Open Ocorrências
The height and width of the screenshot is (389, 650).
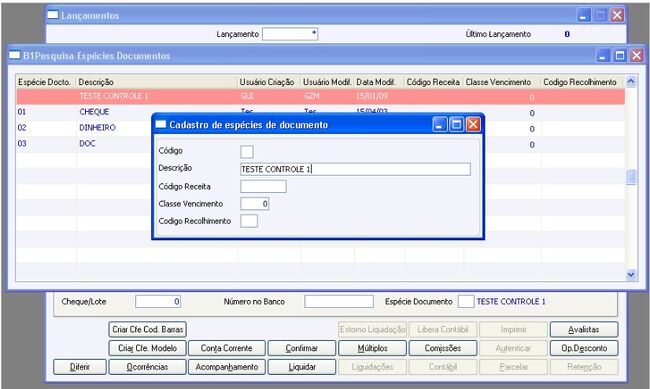coord(148,367)
